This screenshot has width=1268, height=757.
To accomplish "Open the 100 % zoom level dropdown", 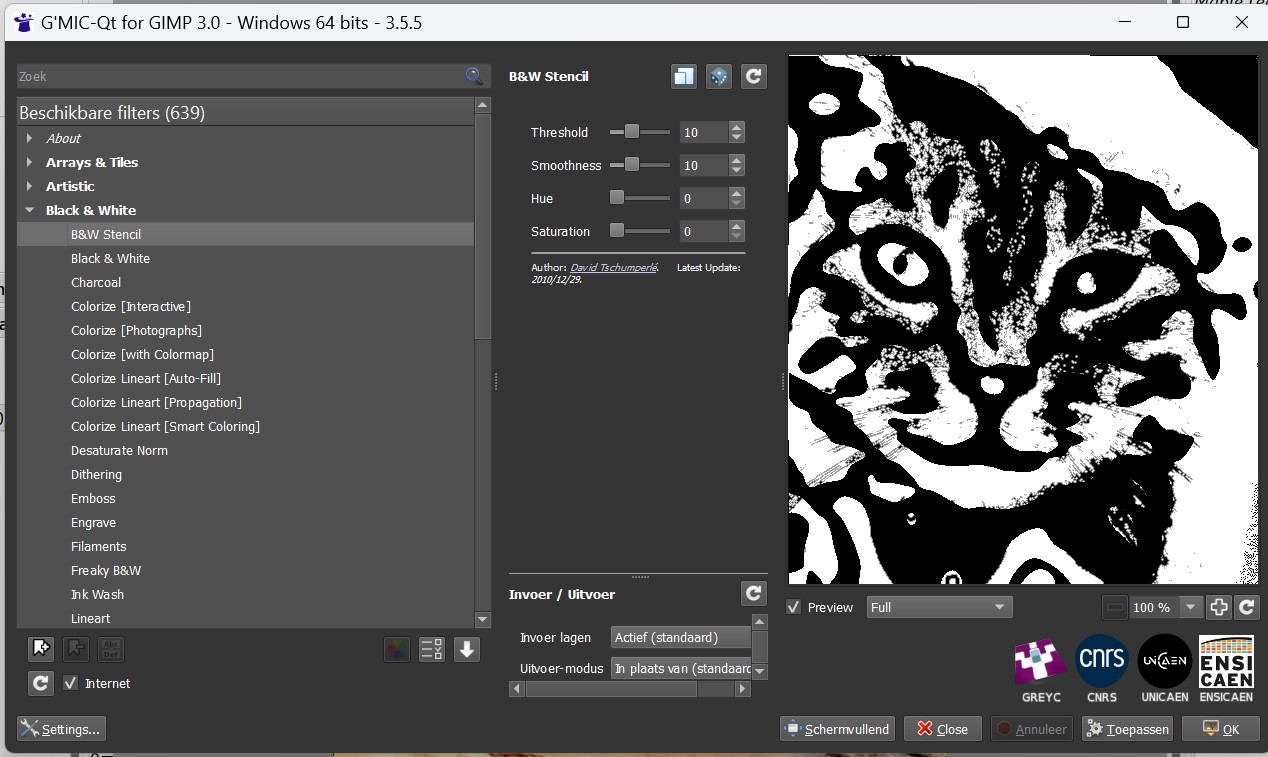I will (x=1190, y=607).
